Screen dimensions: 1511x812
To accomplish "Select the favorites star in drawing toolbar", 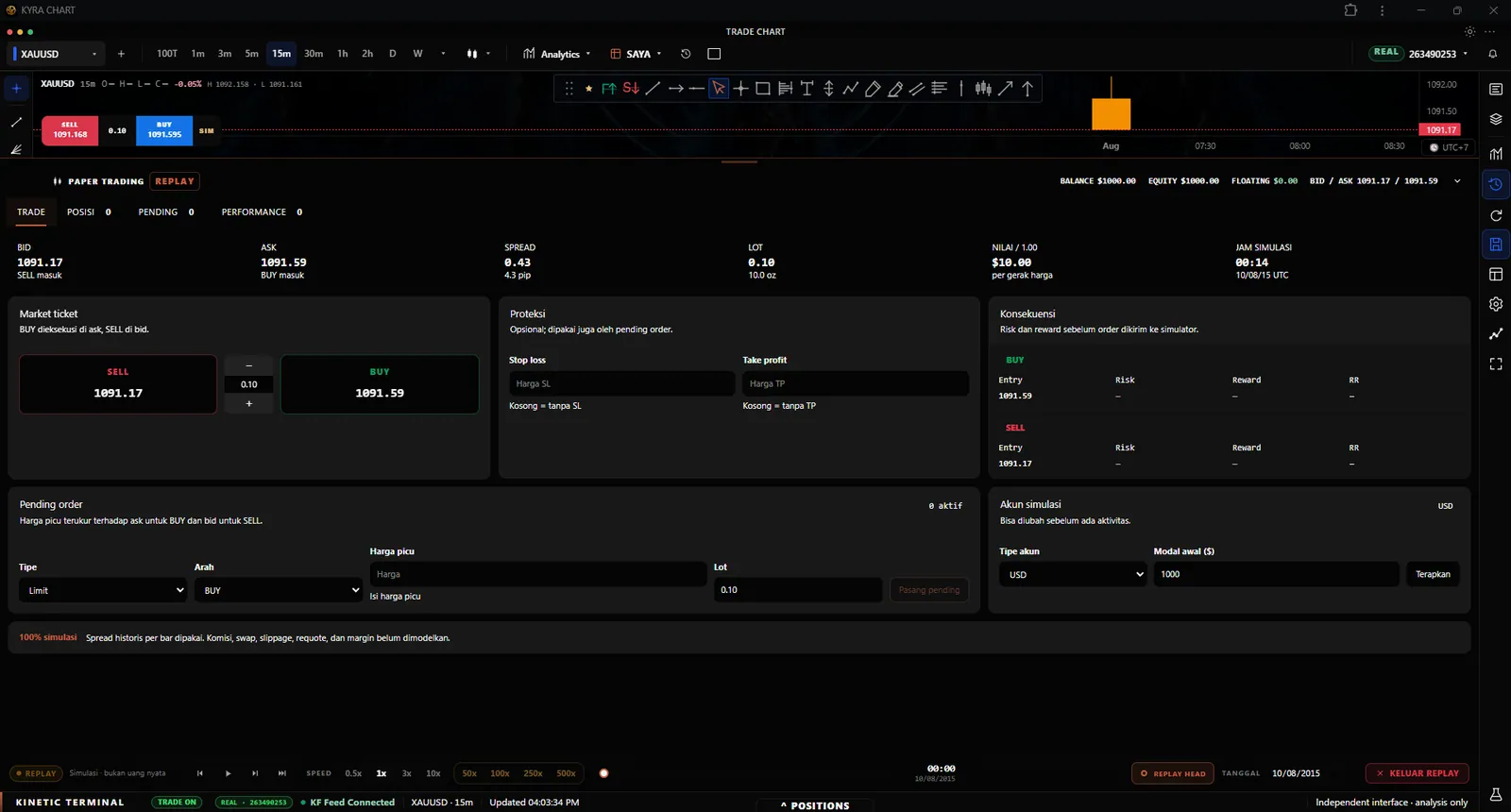I will 588,89.
